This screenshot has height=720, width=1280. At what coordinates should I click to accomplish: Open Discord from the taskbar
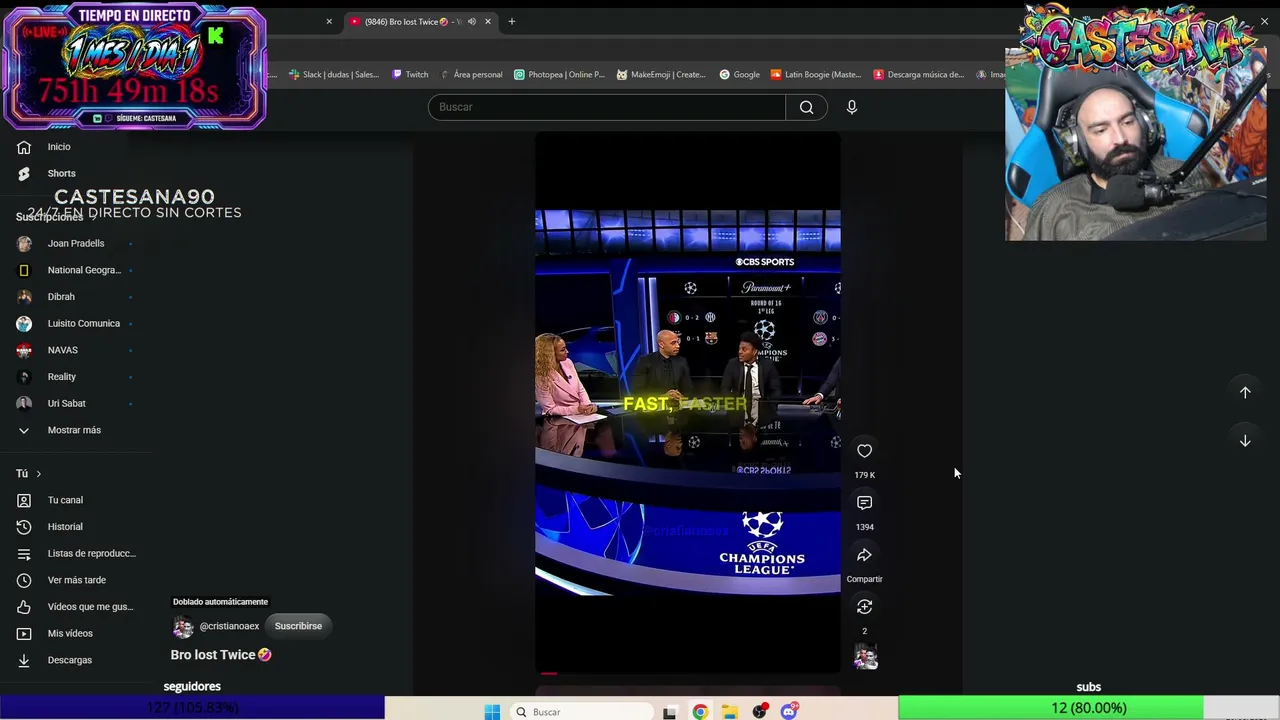(x=790, y=712)
